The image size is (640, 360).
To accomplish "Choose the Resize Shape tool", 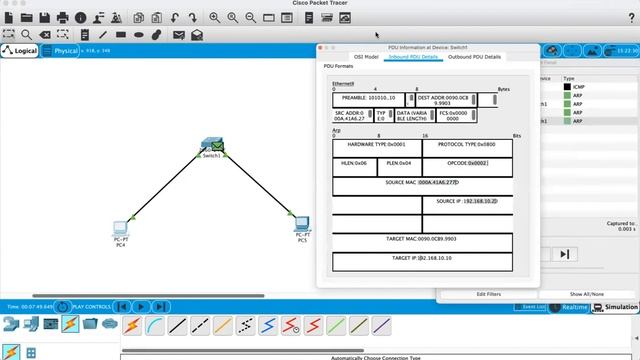I will tap(62, 35).
